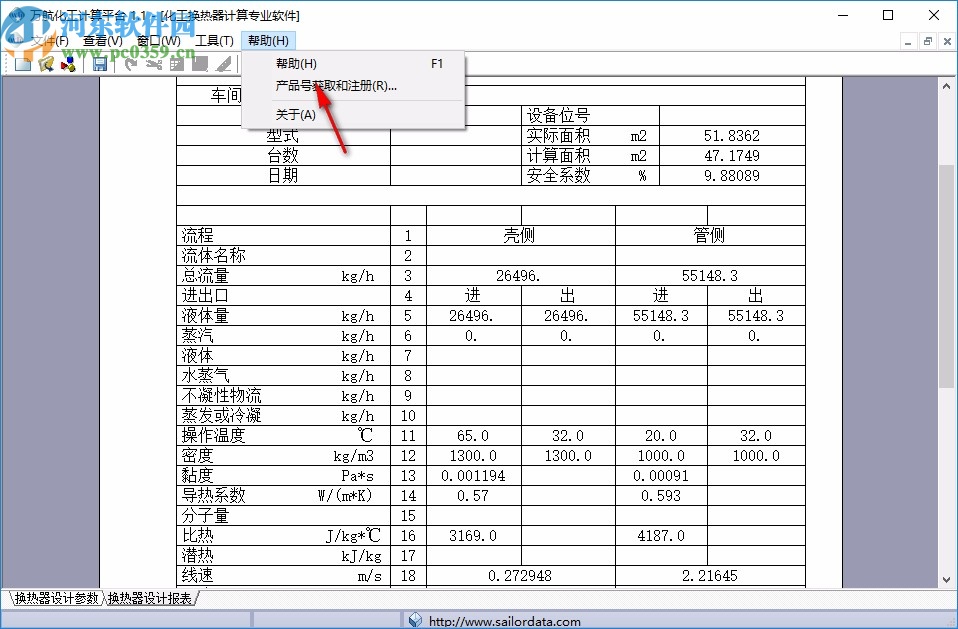Minimize the inner document window
The height and width of the screenshot is (629, 958).
coord(908,42)
